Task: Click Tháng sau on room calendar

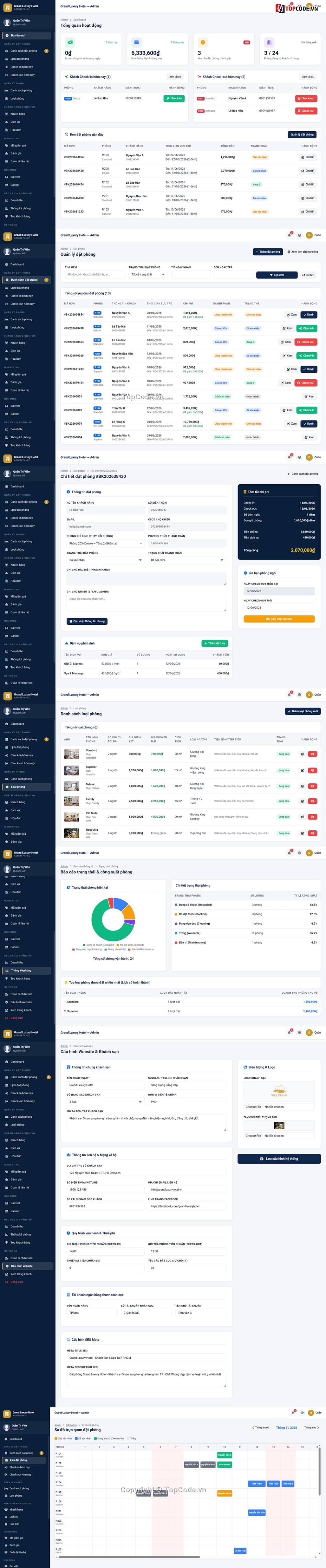Action: point(311,1427)
